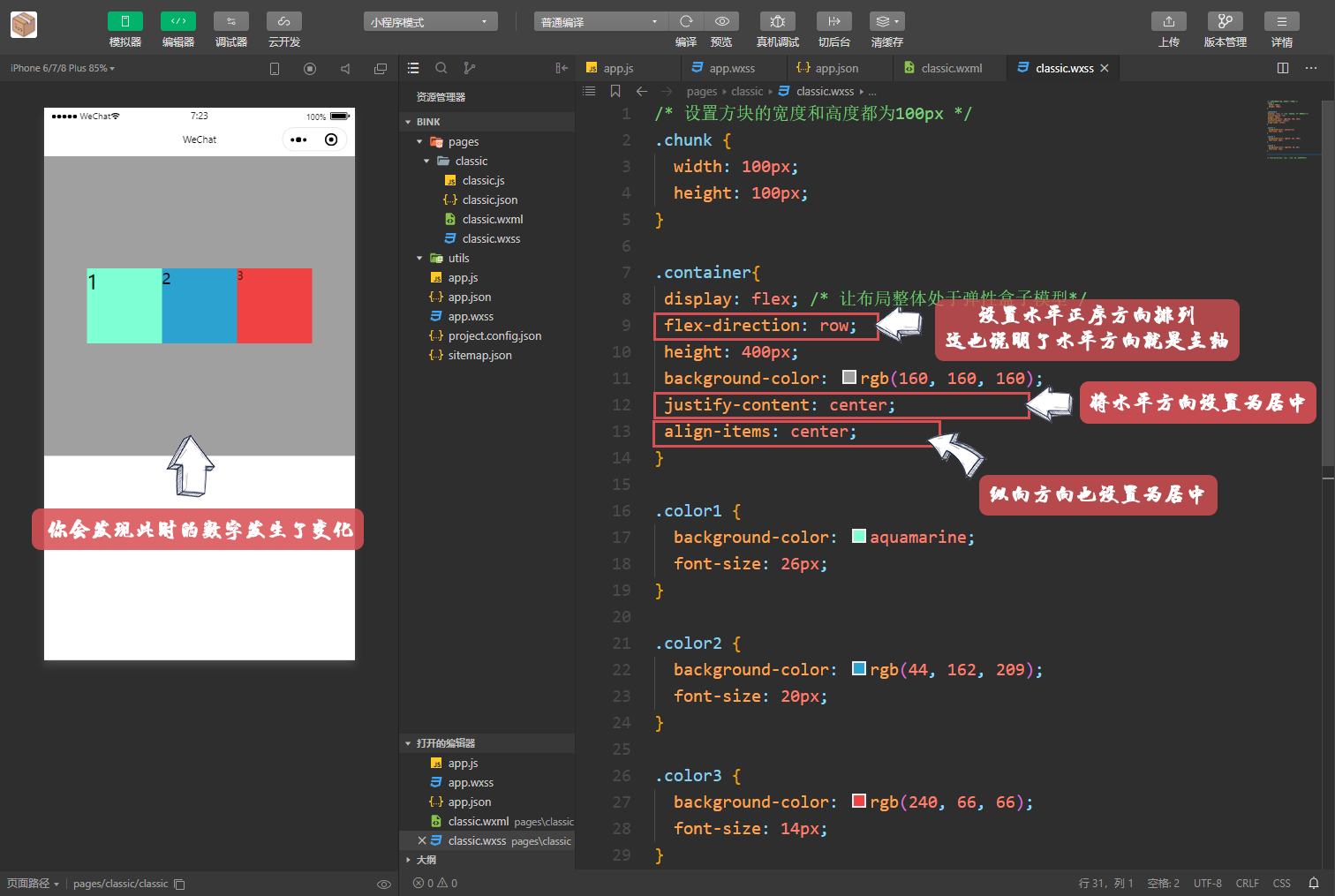This screenshot has width=1335, height=896.
Task: Click the breadcrumb outline list icon
Action: (590, 91)
